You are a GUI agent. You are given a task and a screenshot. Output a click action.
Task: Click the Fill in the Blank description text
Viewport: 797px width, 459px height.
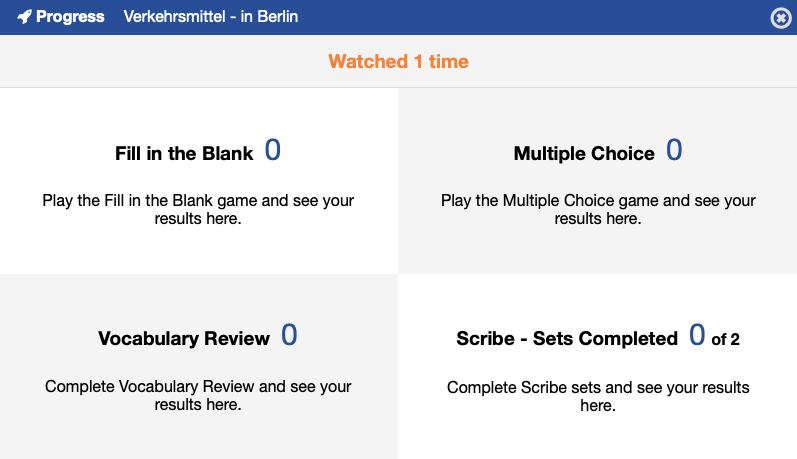point(198,209)
